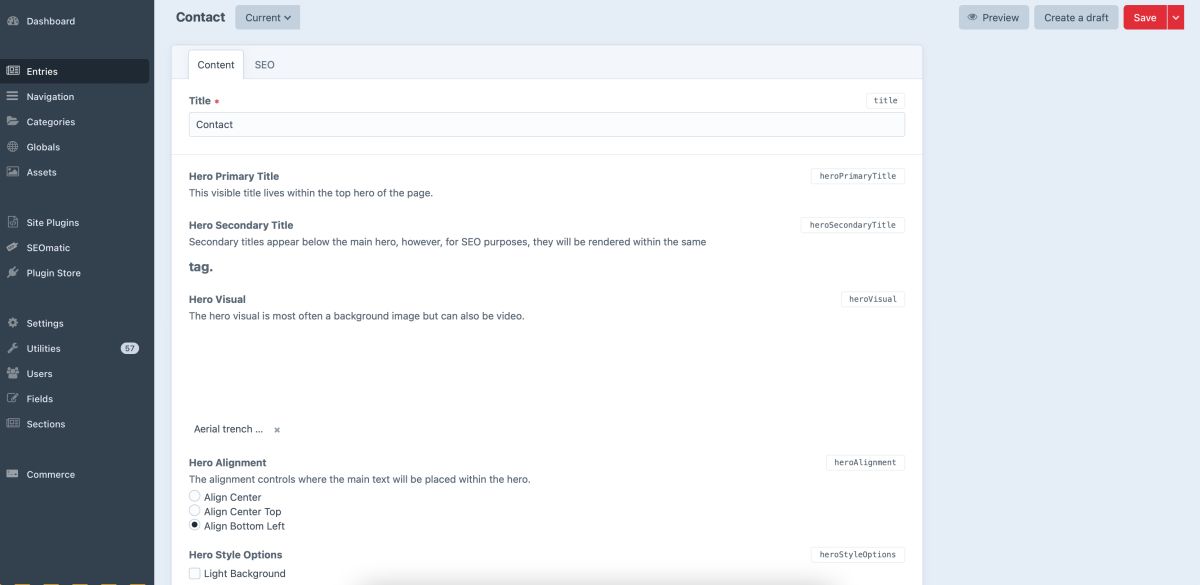Open the Current revision dropdown
The image size is (1200, 585).
coord(267,17)
